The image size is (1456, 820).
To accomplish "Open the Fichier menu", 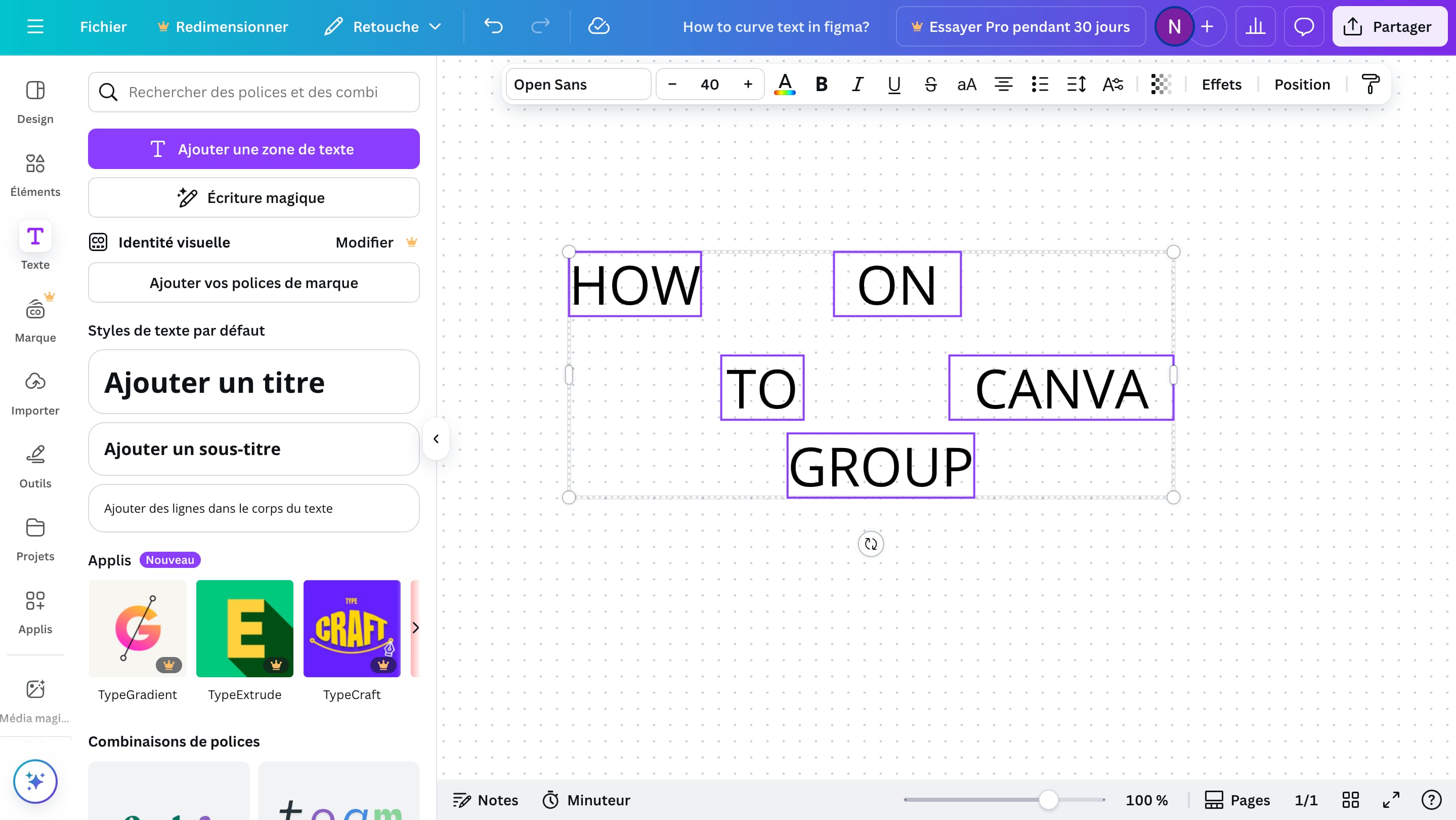I will (x=103, y=27).
